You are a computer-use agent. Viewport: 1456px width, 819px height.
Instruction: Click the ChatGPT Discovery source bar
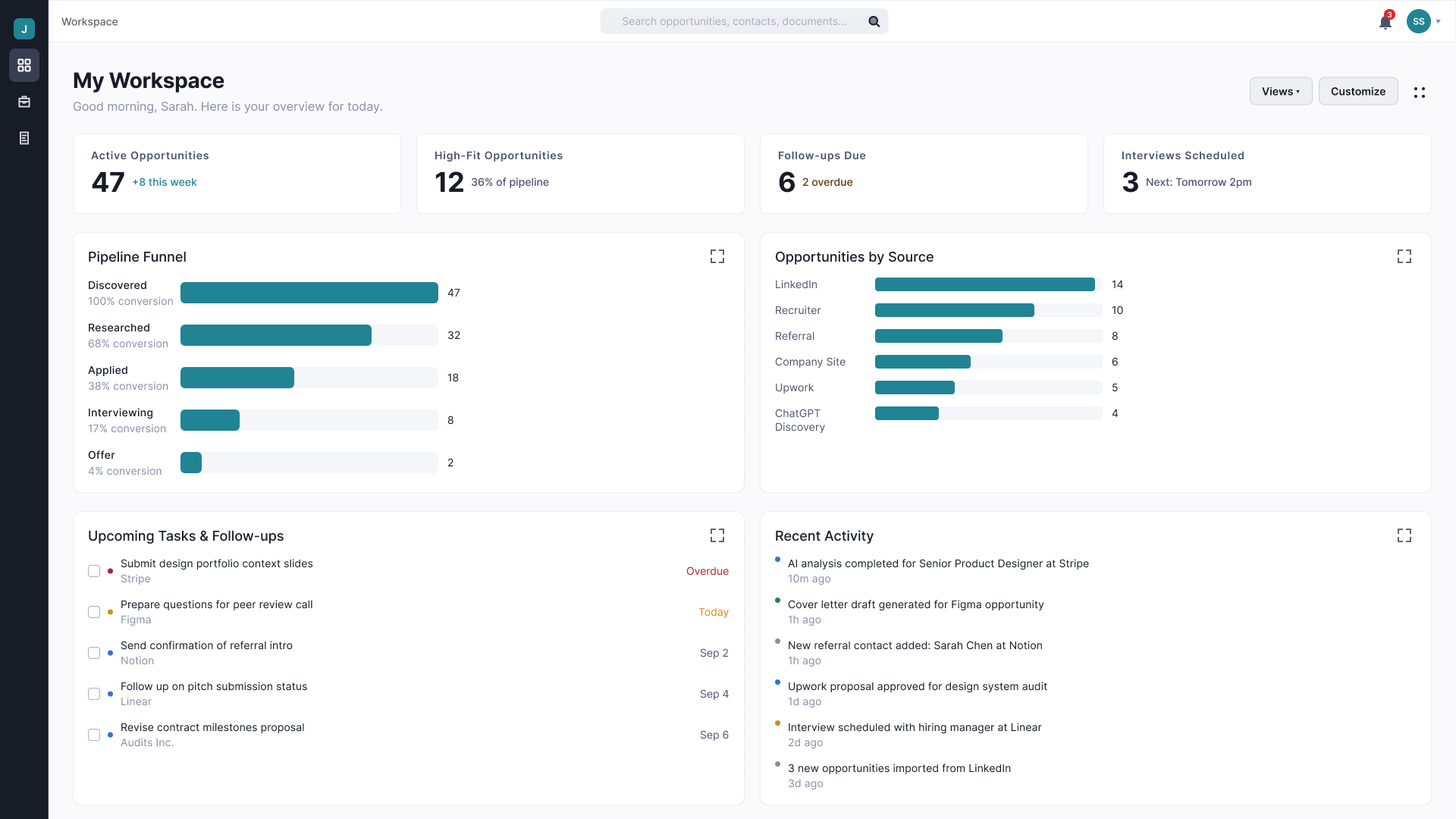[x=907, y=413]
